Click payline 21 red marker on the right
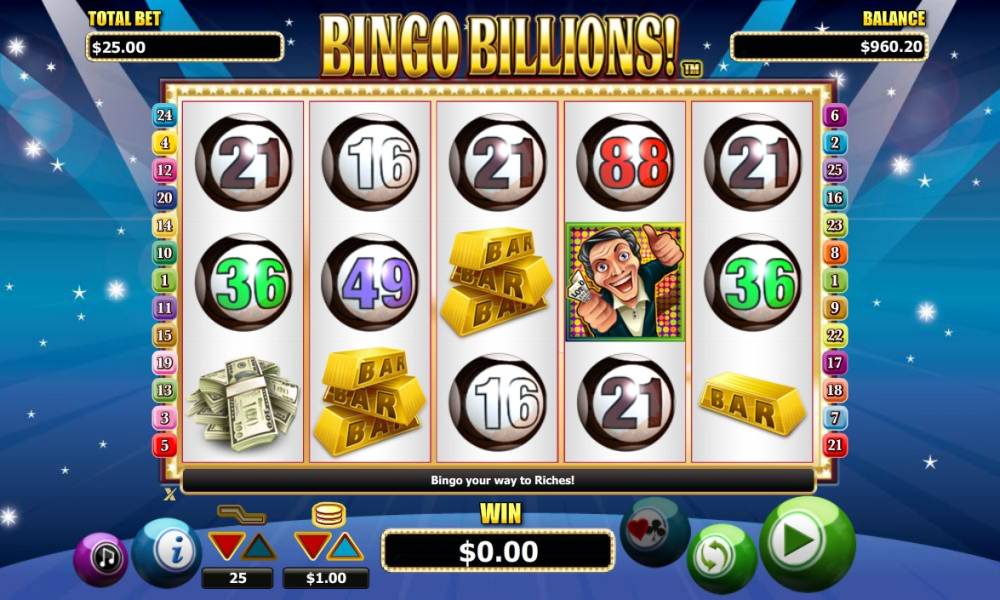This screenshot has width=1000, height=600. pos(835,445)
